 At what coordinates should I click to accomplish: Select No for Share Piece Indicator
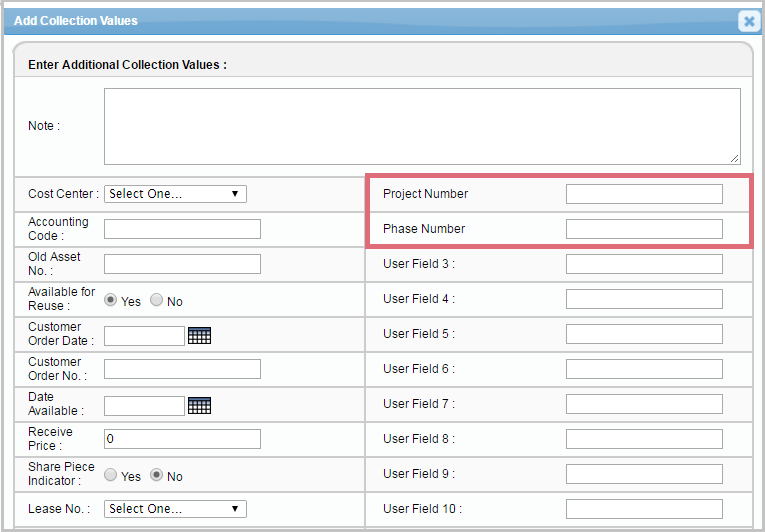point(157,475)
